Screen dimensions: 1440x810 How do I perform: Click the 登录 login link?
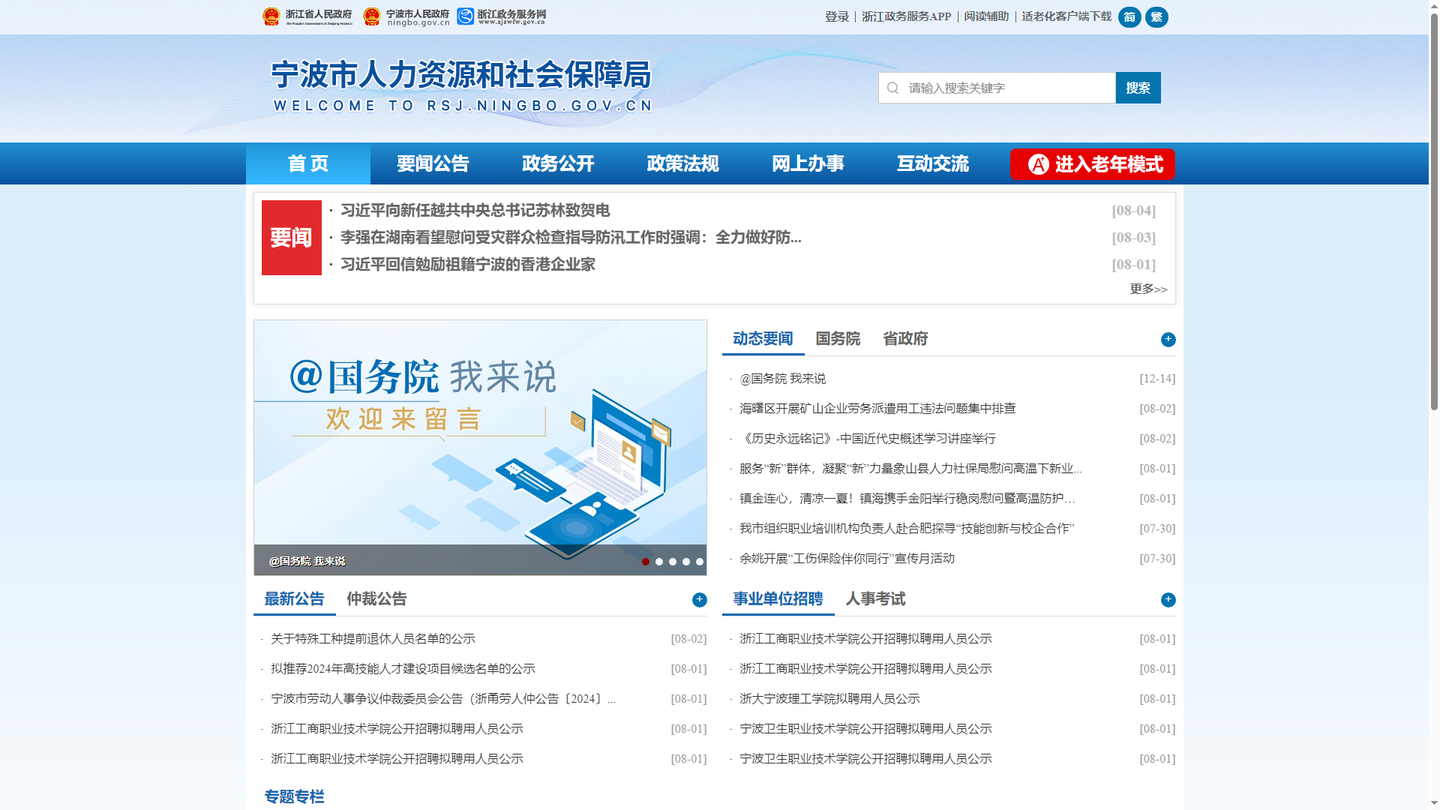pos(837,17)
